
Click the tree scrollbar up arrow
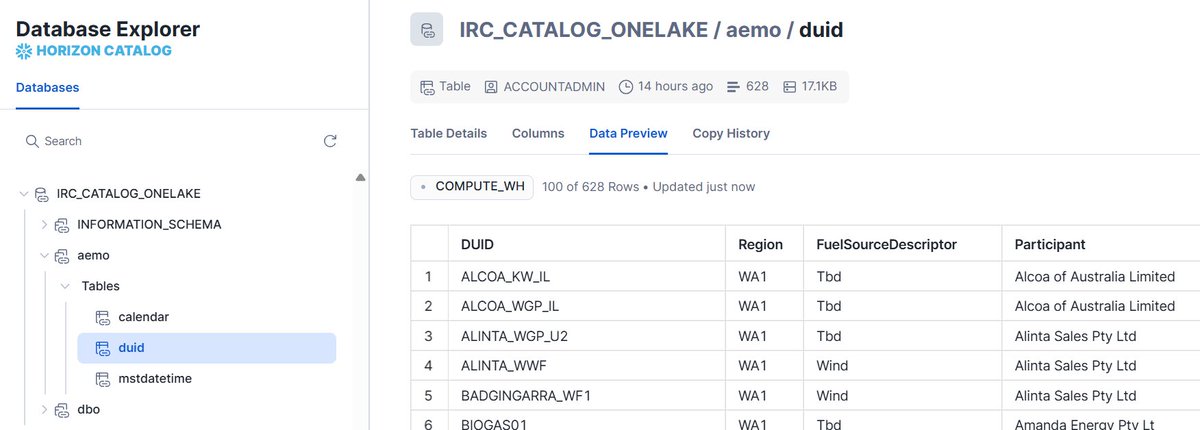(360, 177)
